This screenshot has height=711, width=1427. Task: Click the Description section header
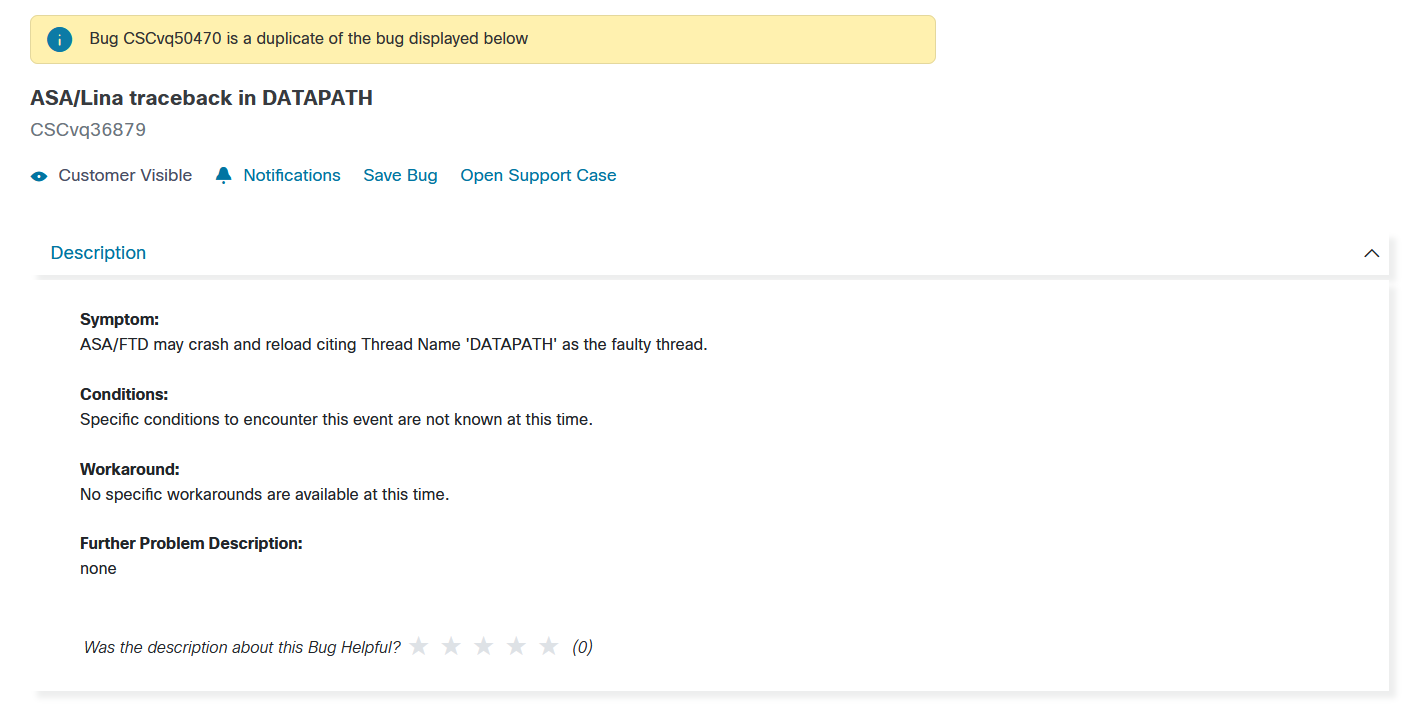tap(98, 253)
